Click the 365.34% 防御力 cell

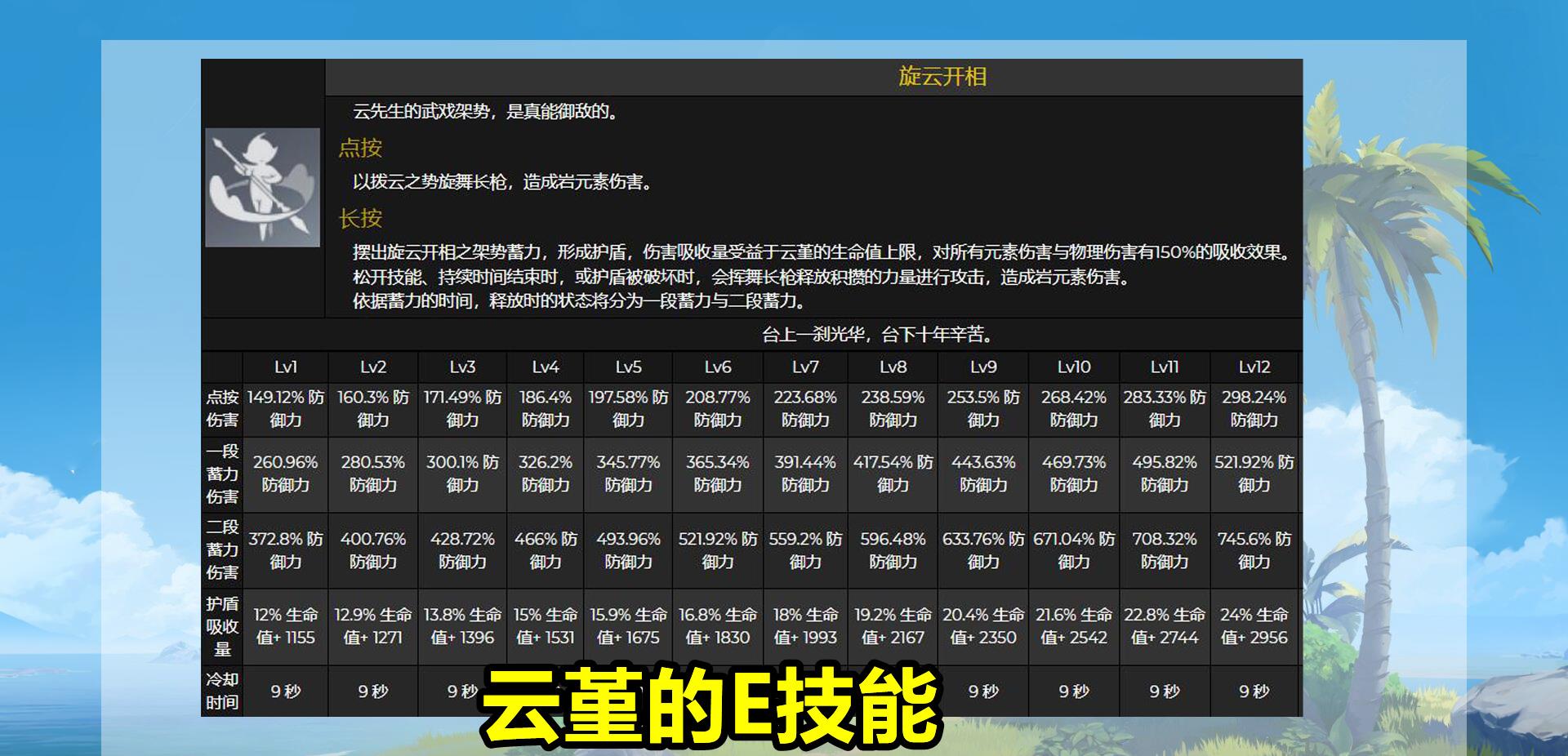pos(718,474)
